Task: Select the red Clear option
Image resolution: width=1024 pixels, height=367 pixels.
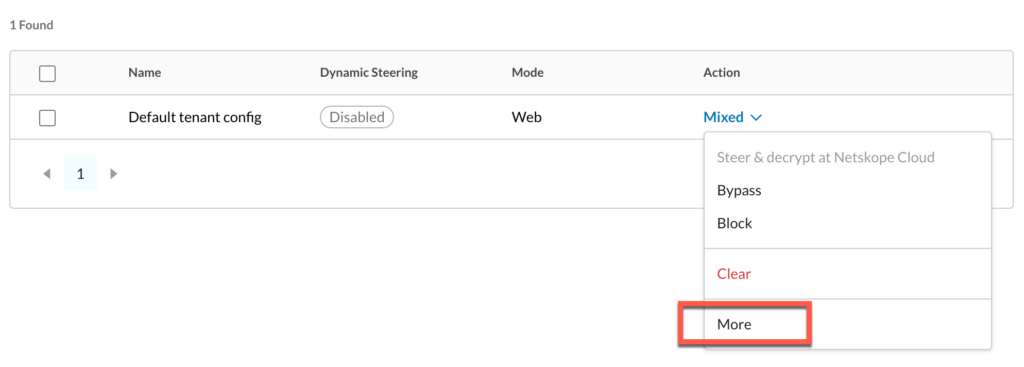Action: coord(734,274)
